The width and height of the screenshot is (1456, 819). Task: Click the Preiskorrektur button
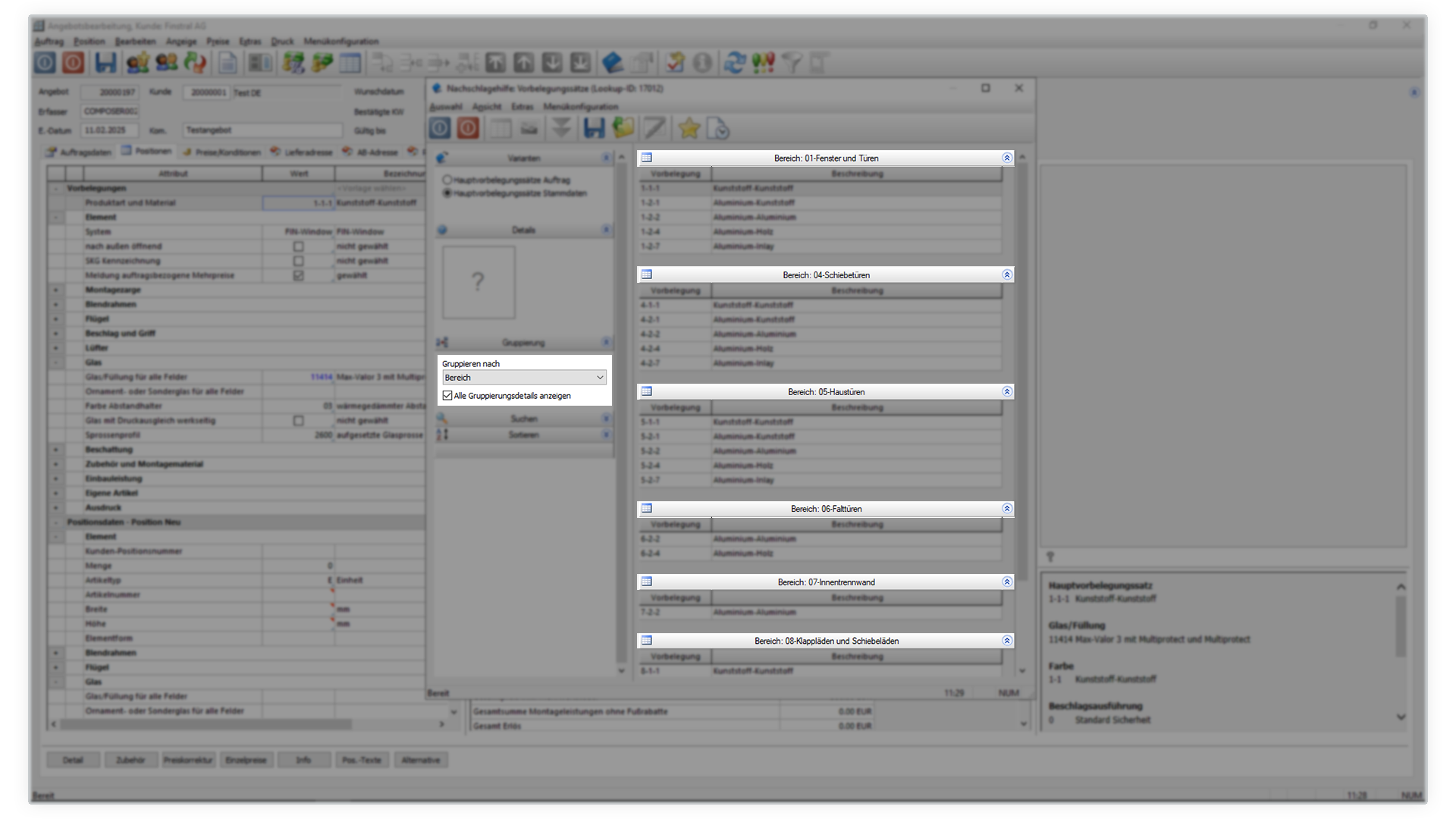188,760
